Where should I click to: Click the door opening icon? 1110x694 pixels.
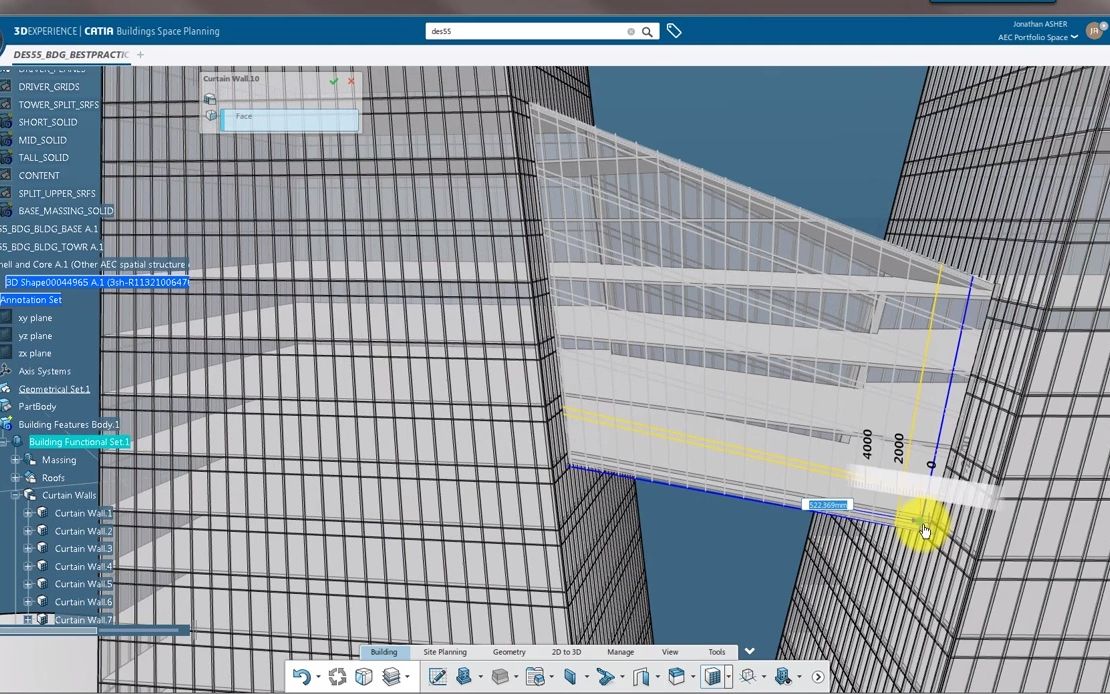641,677
